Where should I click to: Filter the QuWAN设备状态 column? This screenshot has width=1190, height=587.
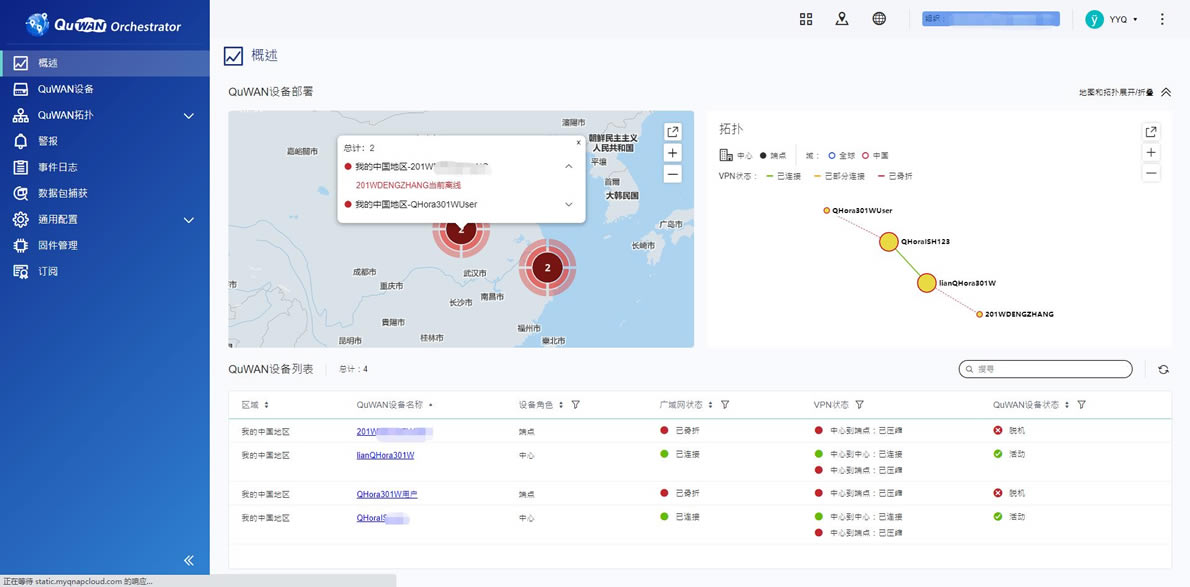pos(1081,405)
